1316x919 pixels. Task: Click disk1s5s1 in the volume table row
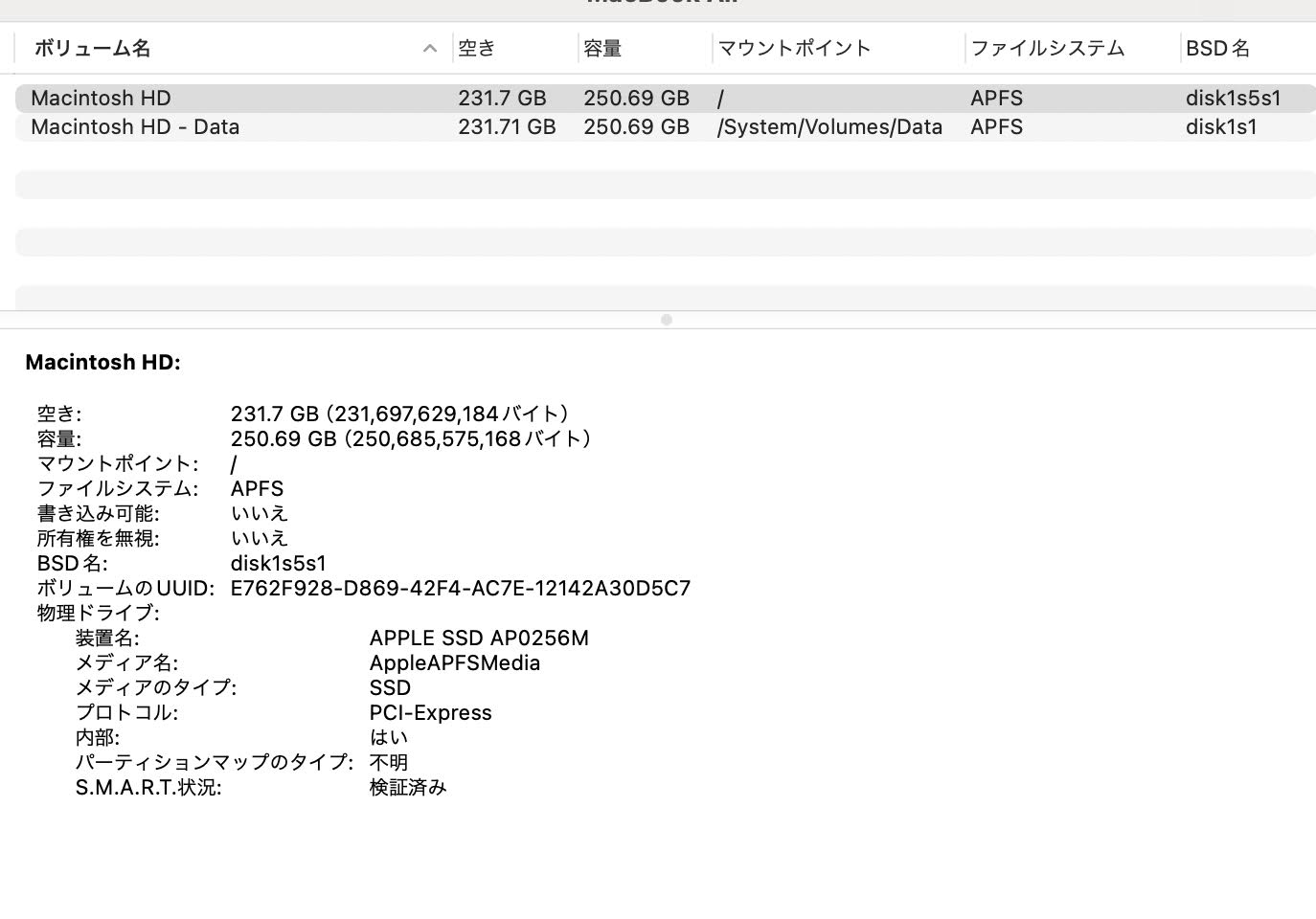point(1233,98)
